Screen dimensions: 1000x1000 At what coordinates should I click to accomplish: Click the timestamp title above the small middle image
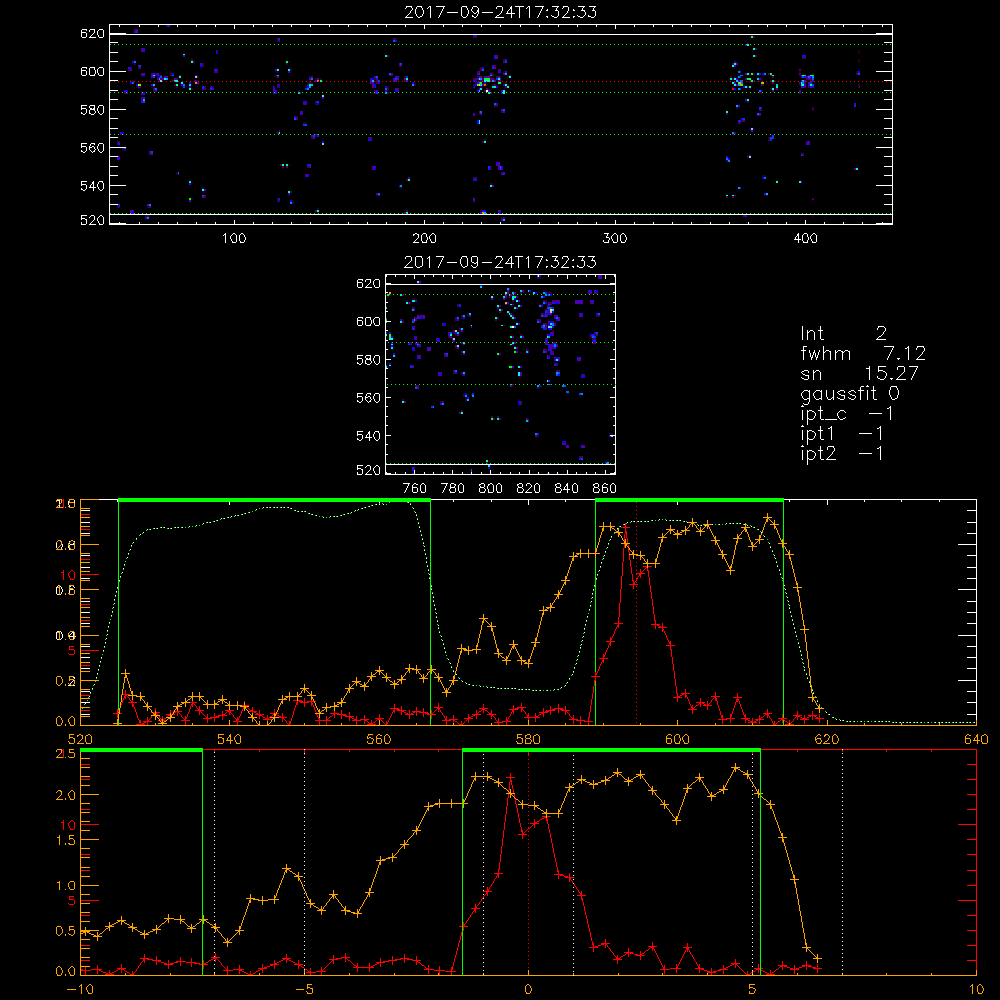500,262
